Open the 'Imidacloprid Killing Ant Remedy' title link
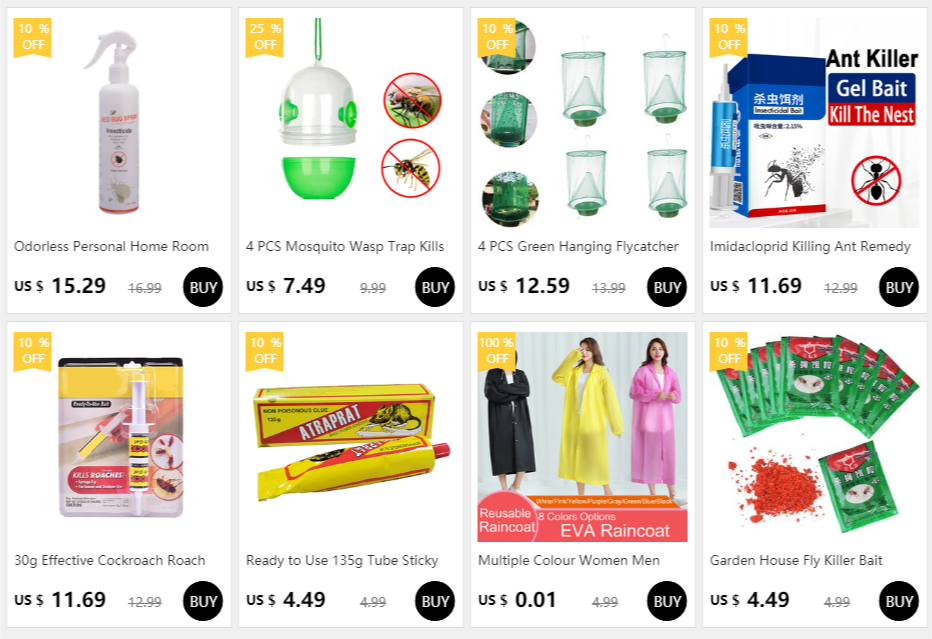This screenshot has width=932, height=639. coord(810,246)
